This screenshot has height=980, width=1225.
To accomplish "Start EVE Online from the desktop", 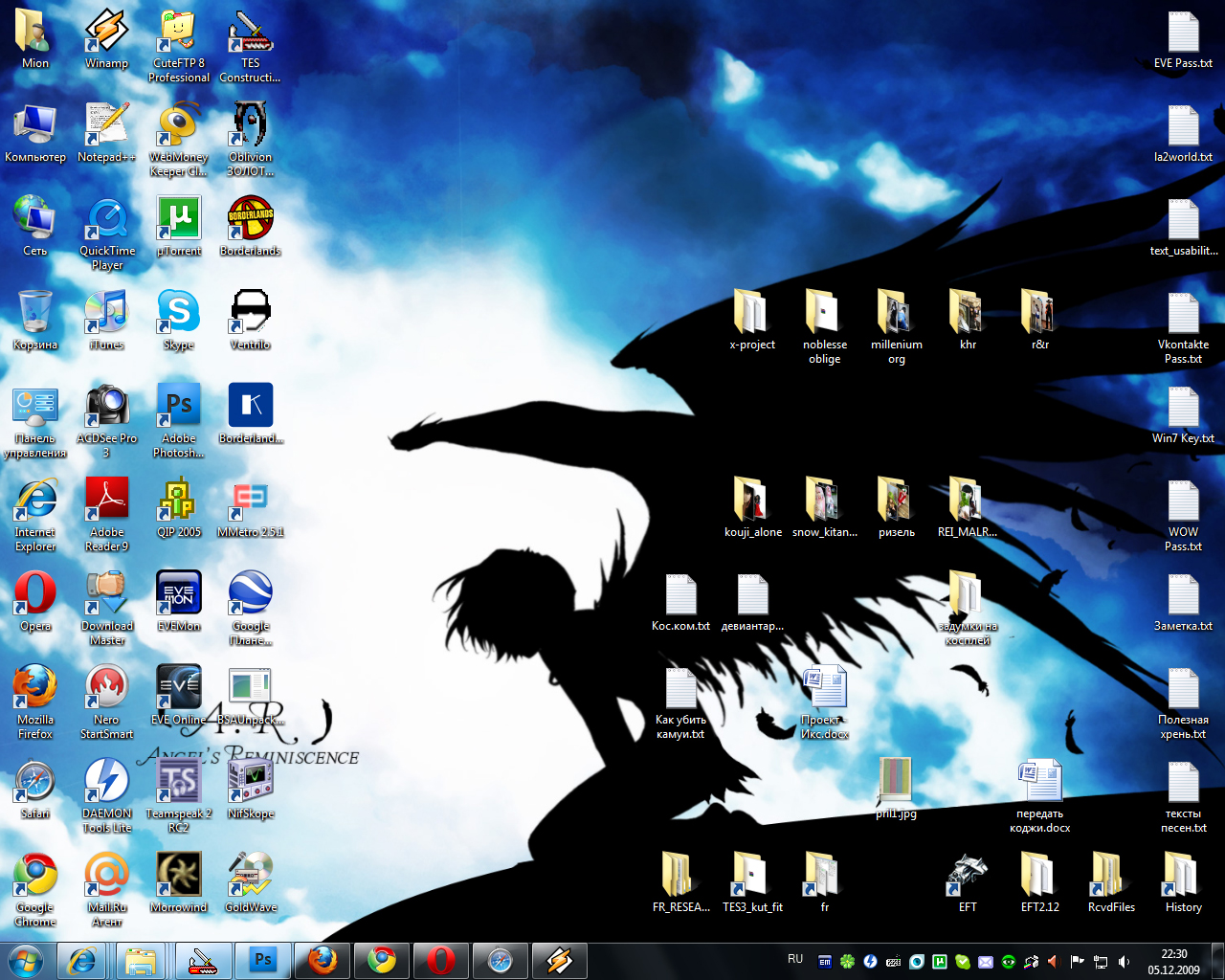I will (179, 695).
